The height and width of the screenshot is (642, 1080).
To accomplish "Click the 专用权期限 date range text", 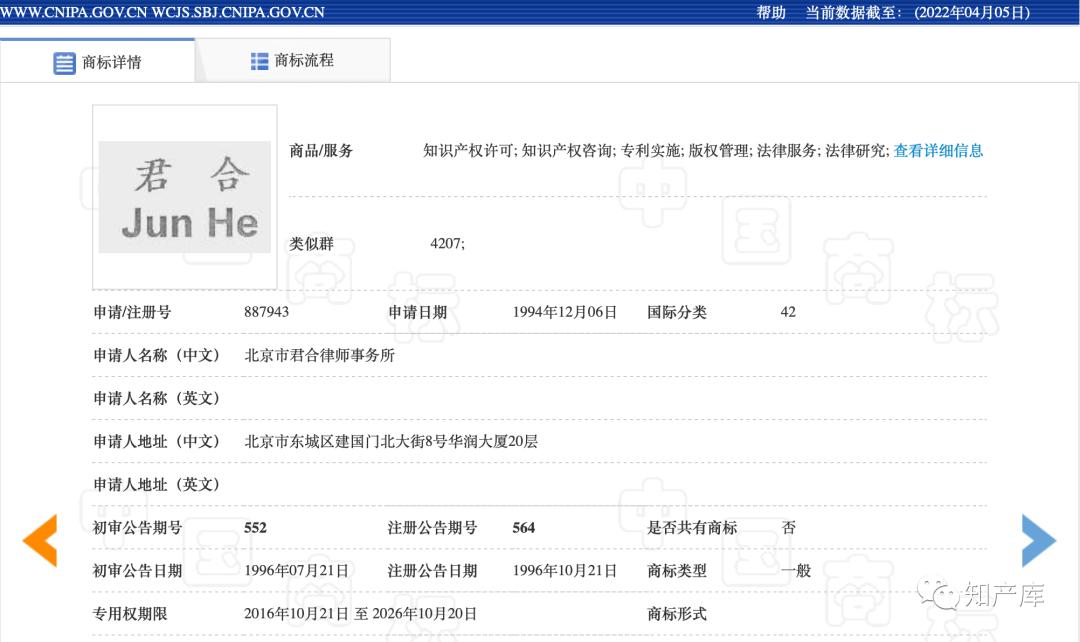I will (x=360, y=614).
